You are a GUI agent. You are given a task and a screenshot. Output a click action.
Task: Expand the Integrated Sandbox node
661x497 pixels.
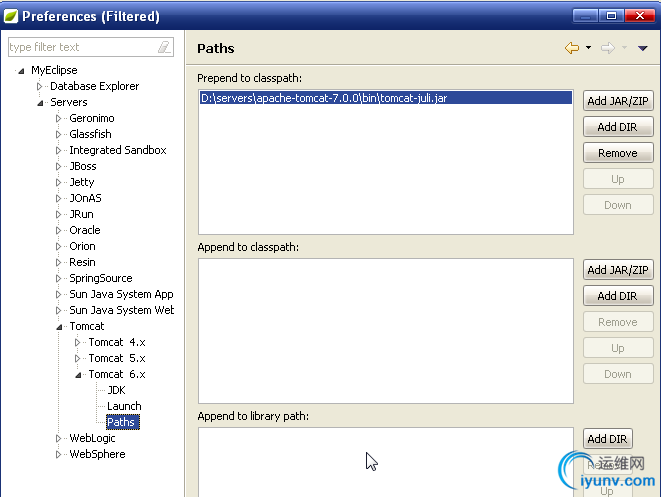click(x=58, y=150)
